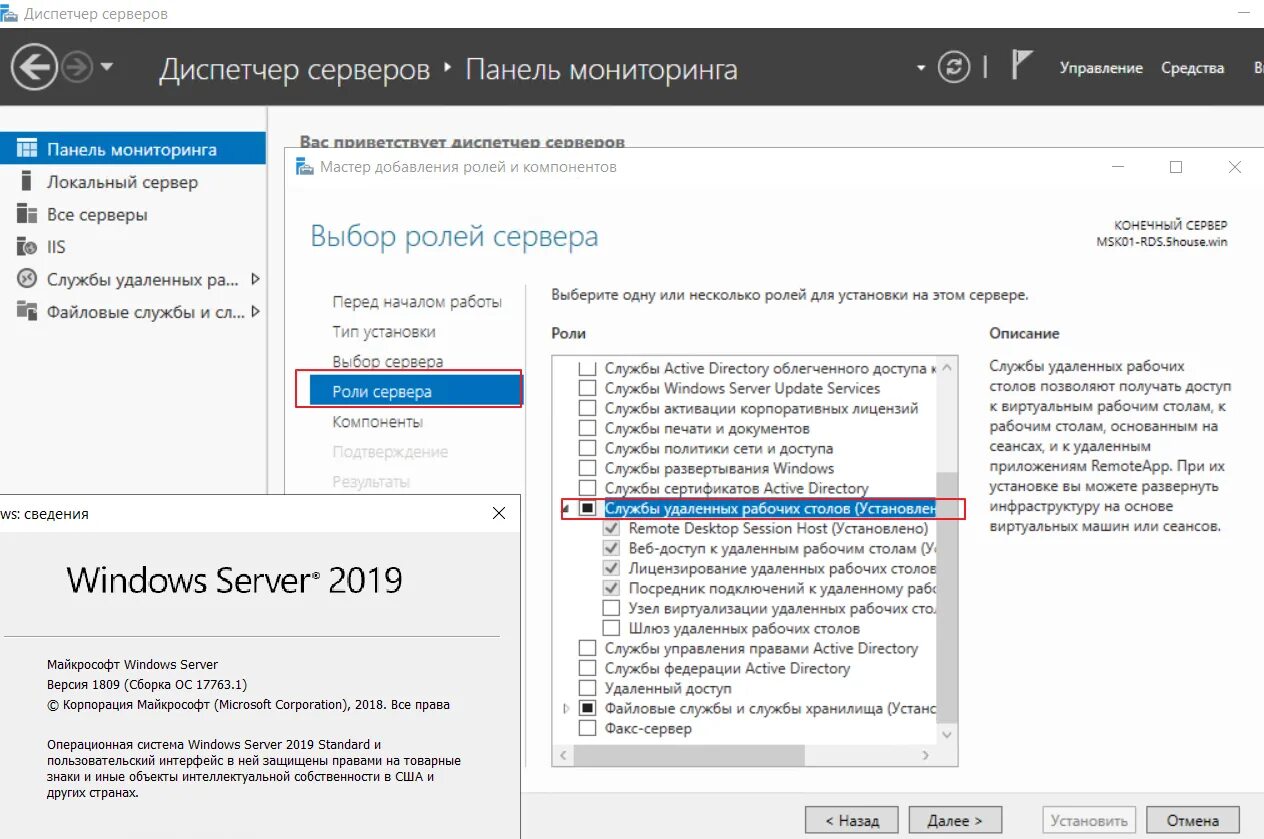Enable the Службы печати и документов role

click(x=588, y=427)
